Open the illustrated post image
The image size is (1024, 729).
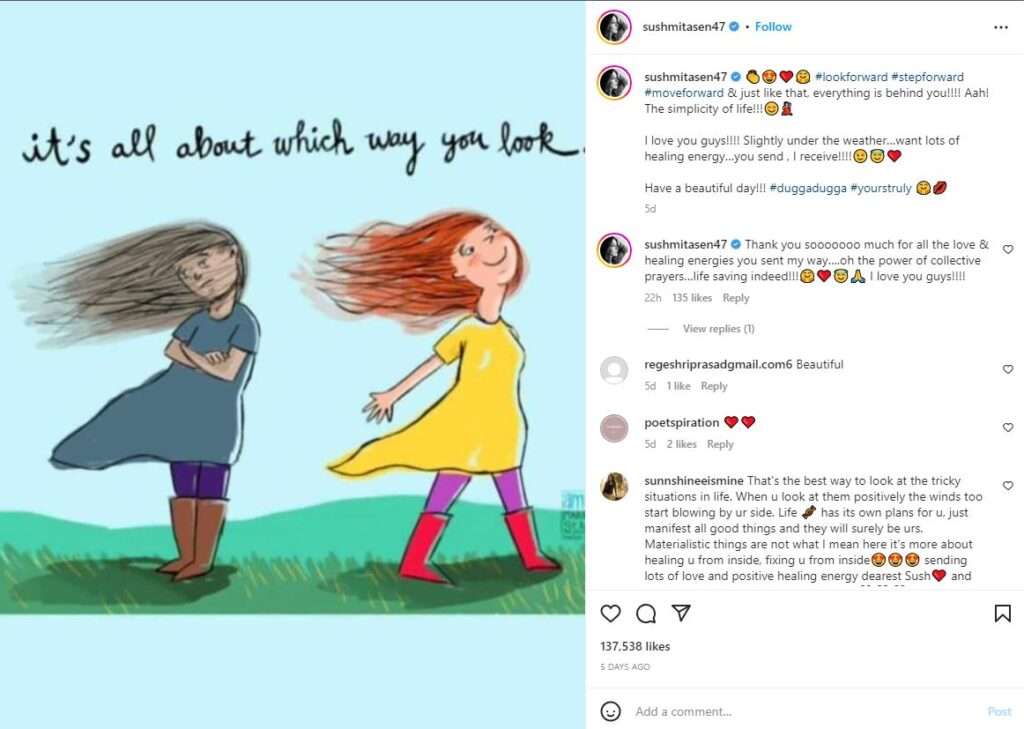[293, 364]
